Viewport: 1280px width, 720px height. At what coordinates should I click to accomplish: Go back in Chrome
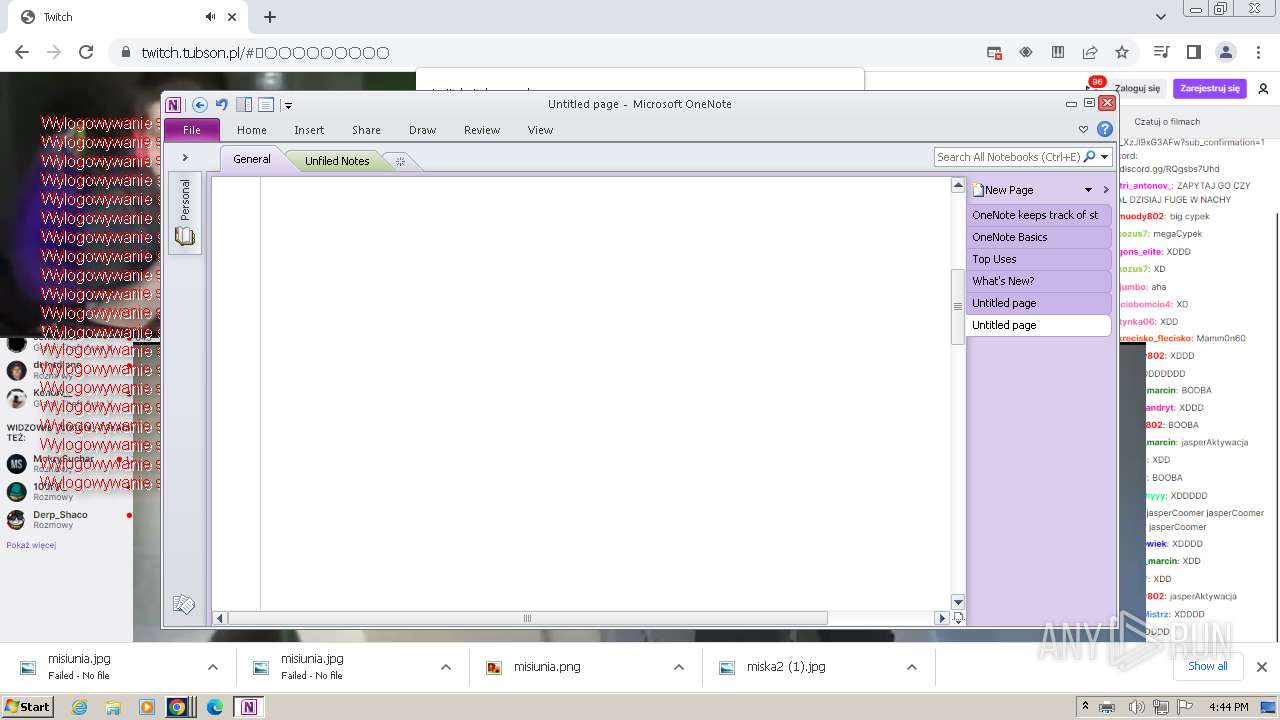coord(22,52)
